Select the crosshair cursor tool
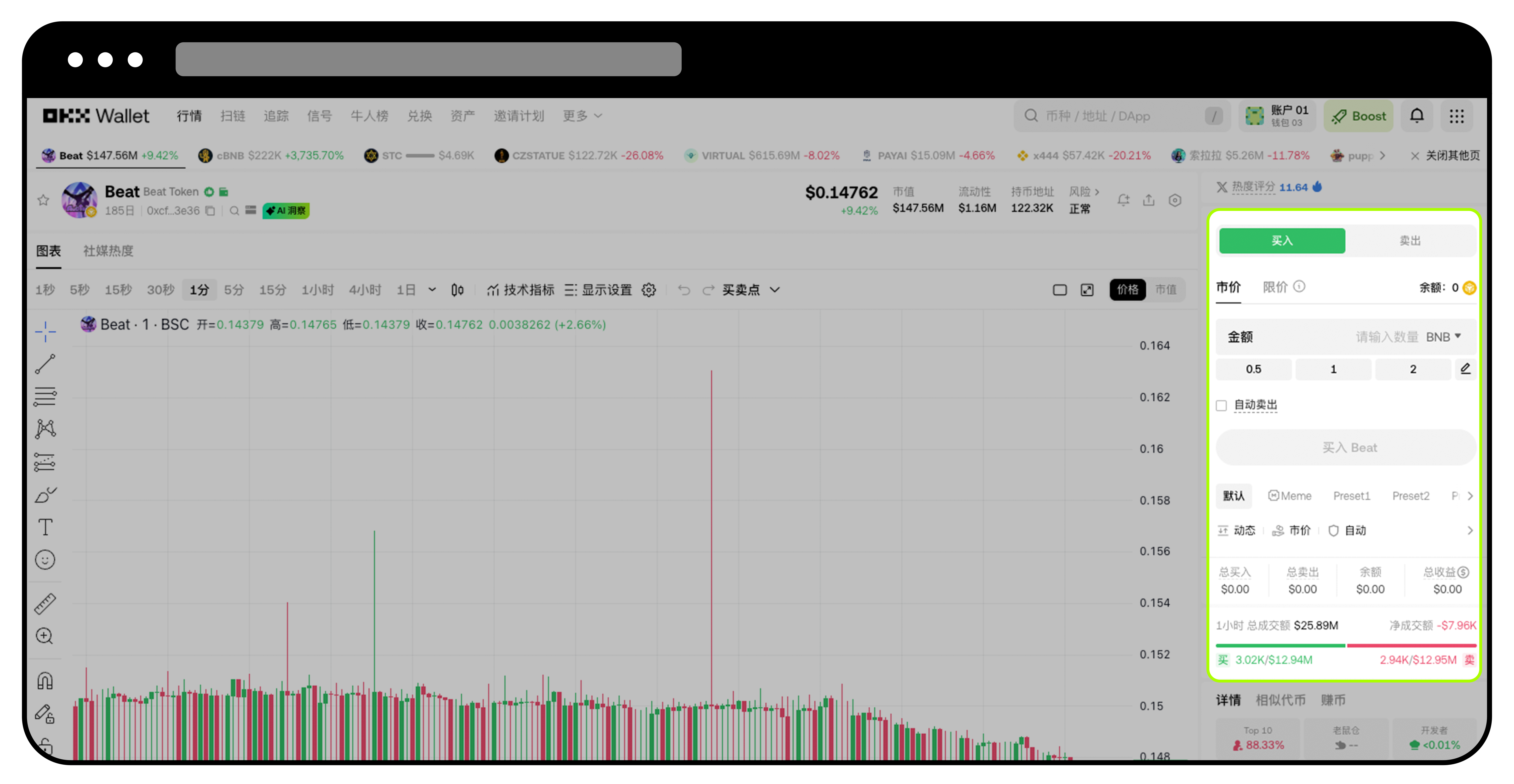This screenshot has height=784, width=1514. (45, 332)
